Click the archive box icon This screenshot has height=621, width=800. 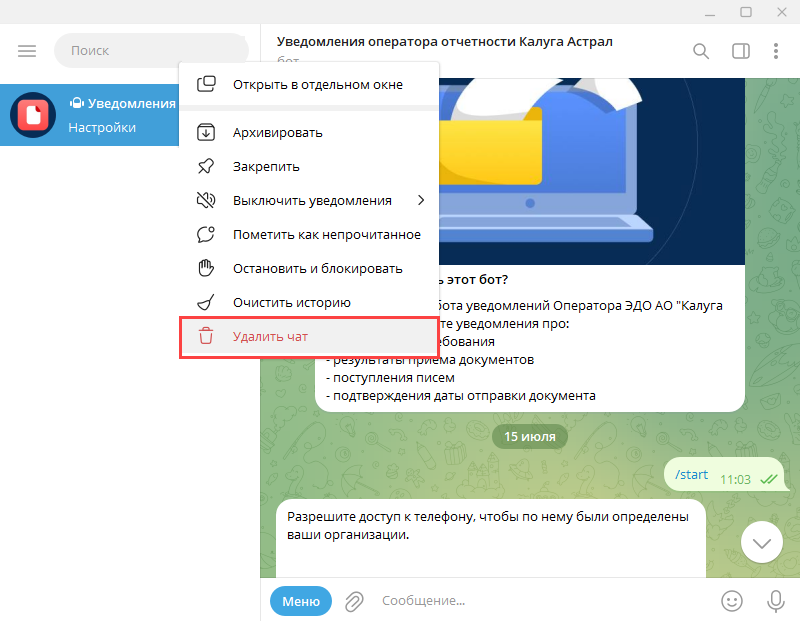(x=206, y=133)
